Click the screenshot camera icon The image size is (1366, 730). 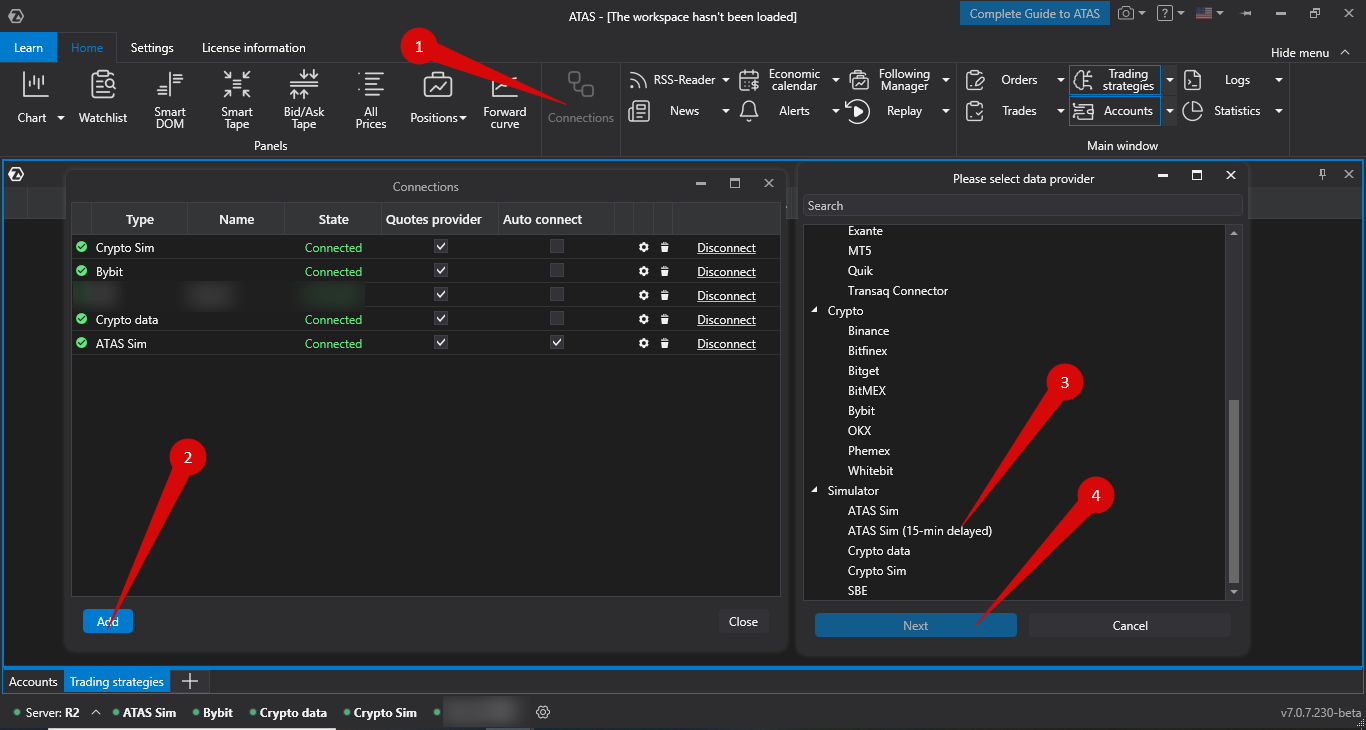pos(1126,13)
